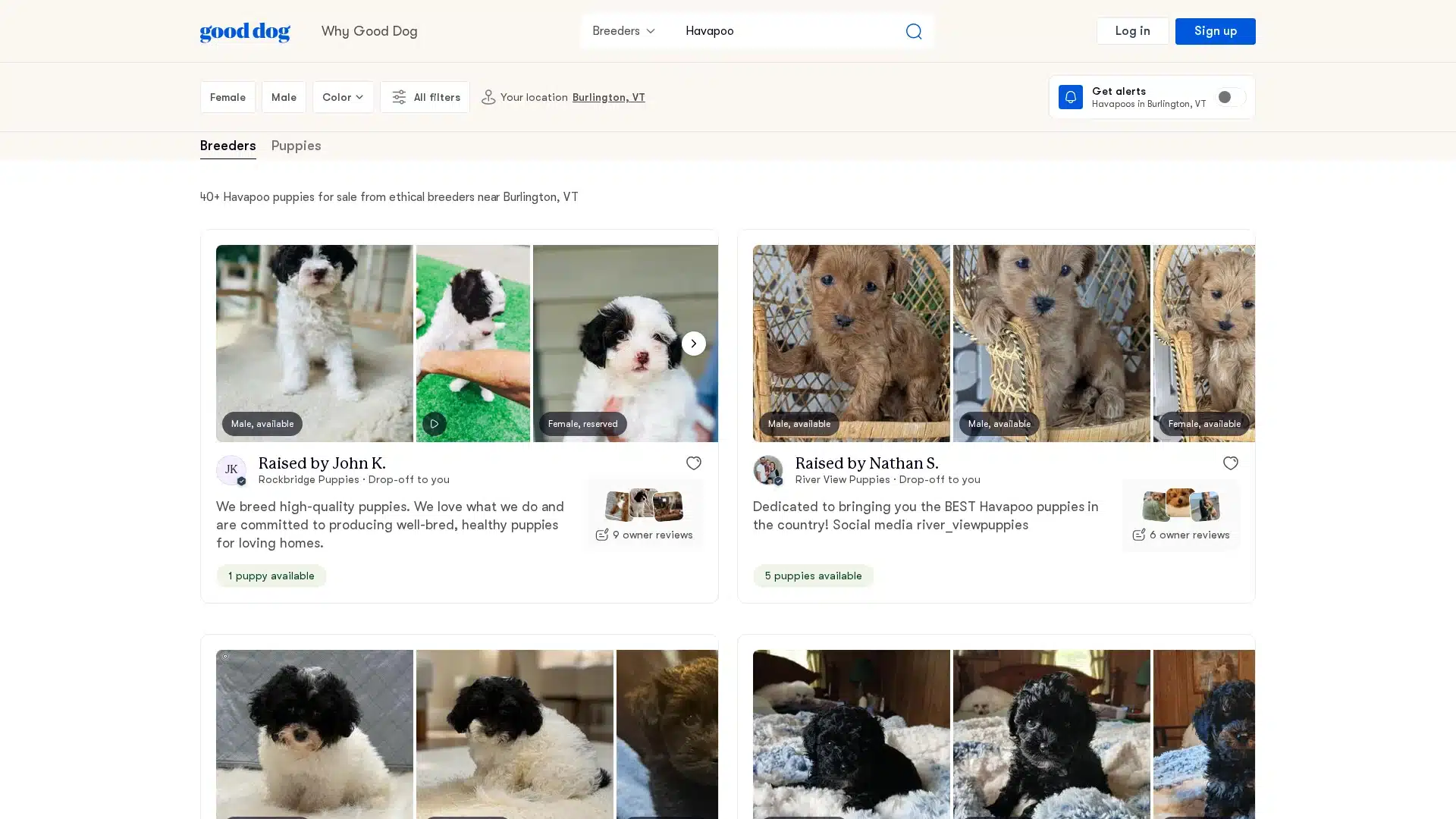Open the Breeders search type dropdown
The height and width of the screenshot is (819, 1456).
(623, 31)
